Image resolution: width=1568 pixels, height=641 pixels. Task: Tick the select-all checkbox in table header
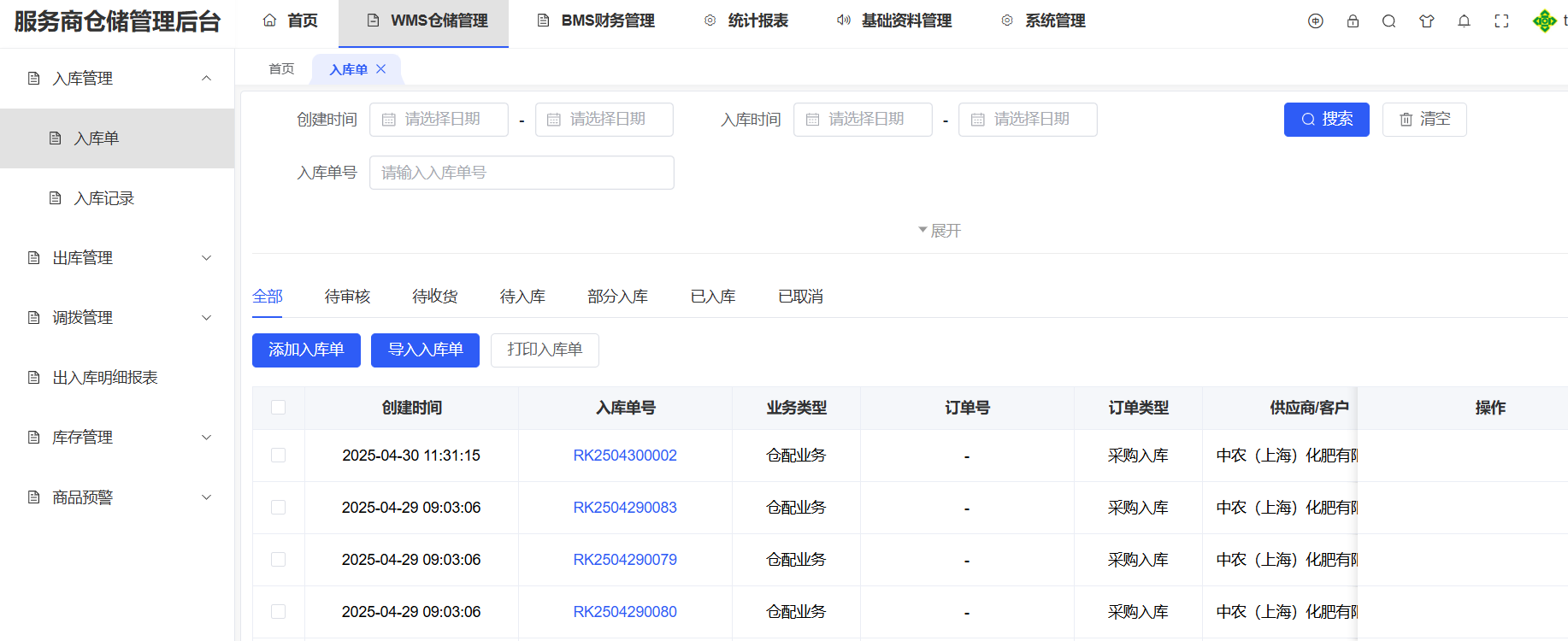pos(279,408)
